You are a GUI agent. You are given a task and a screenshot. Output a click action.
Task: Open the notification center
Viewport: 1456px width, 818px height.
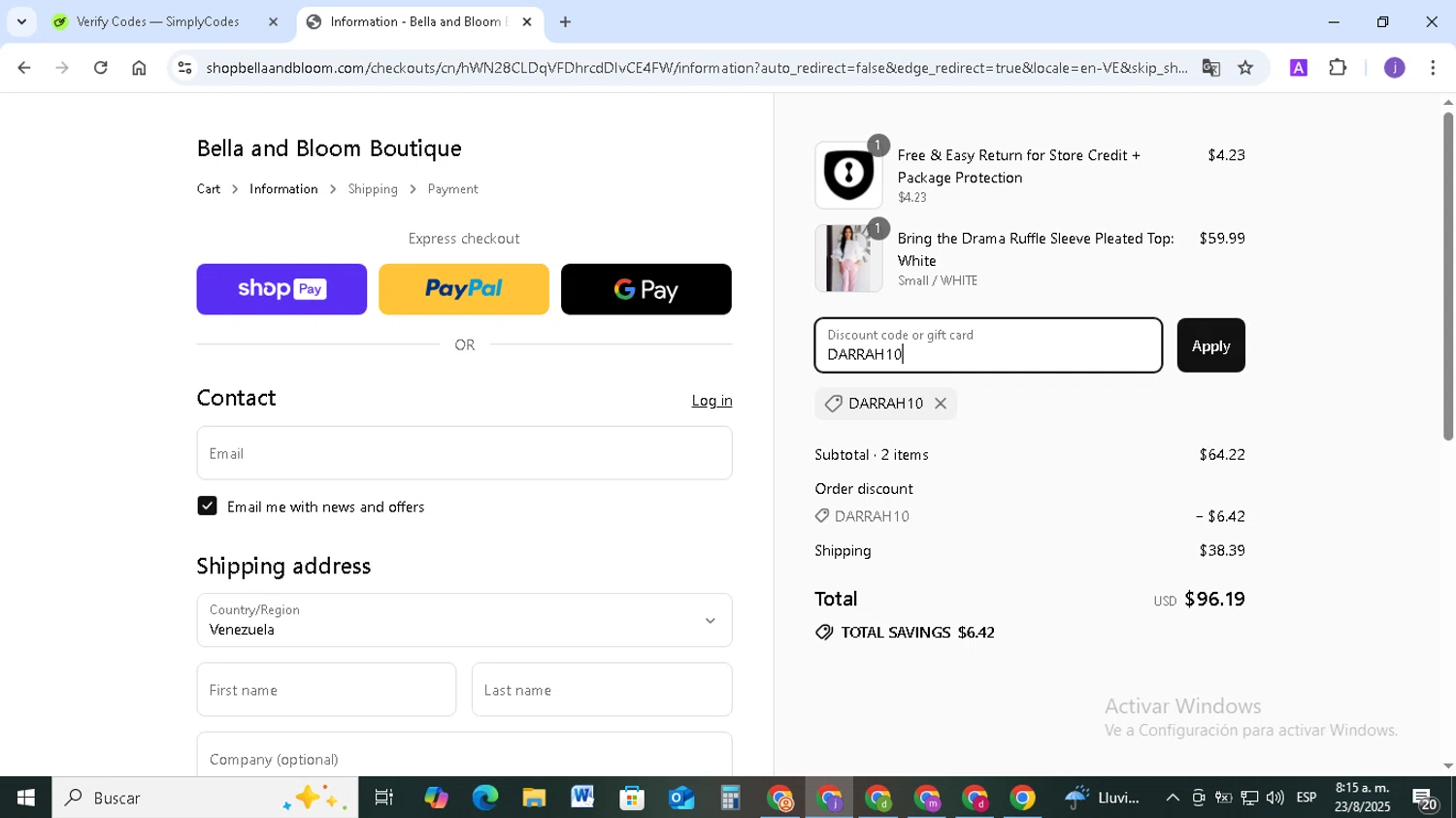click(x=1425, y=798)
